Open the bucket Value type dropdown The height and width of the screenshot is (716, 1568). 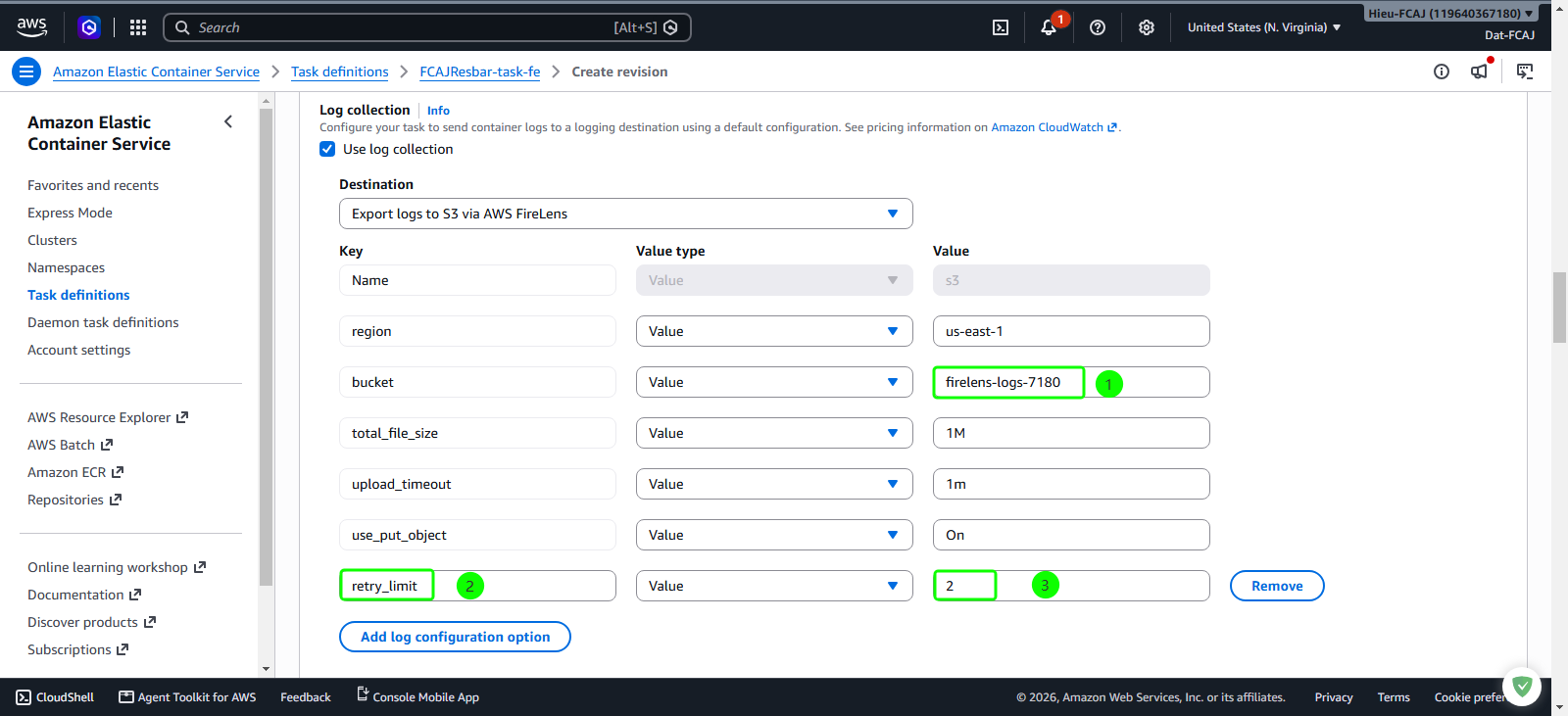point(774,382)
